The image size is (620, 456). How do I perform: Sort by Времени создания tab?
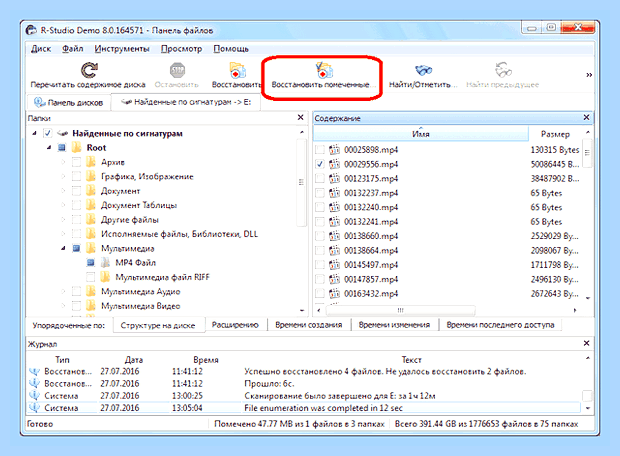(308, 325)
